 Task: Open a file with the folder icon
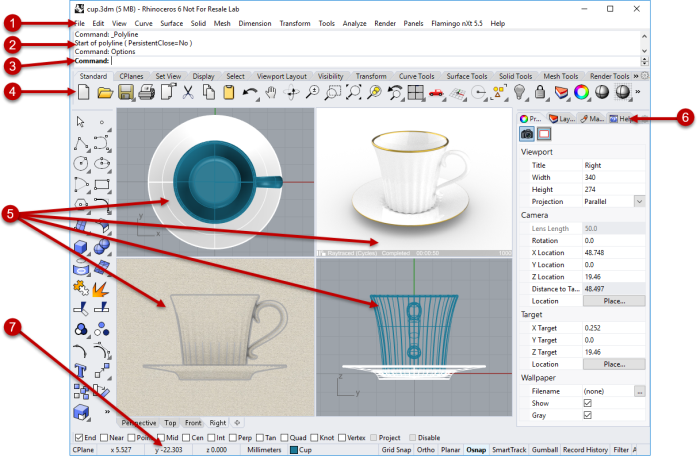click(105, 93)
